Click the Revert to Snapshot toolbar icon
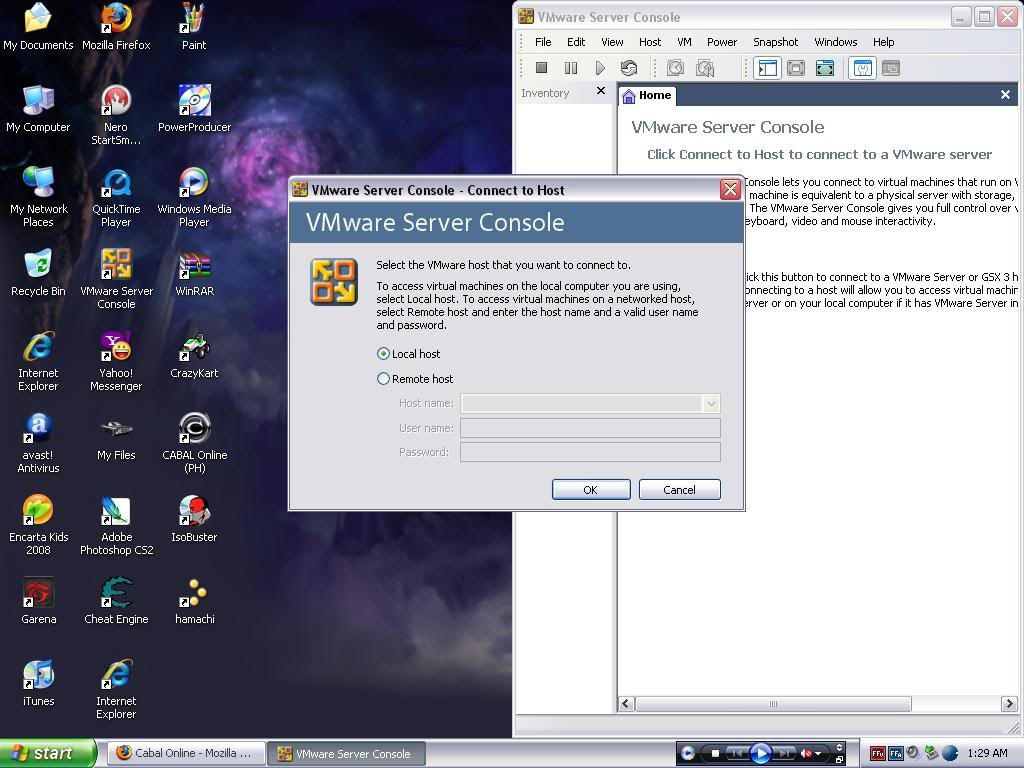The width and height of the screenshot is (1024, 768). pyautogui.click(x=705, y=67)
